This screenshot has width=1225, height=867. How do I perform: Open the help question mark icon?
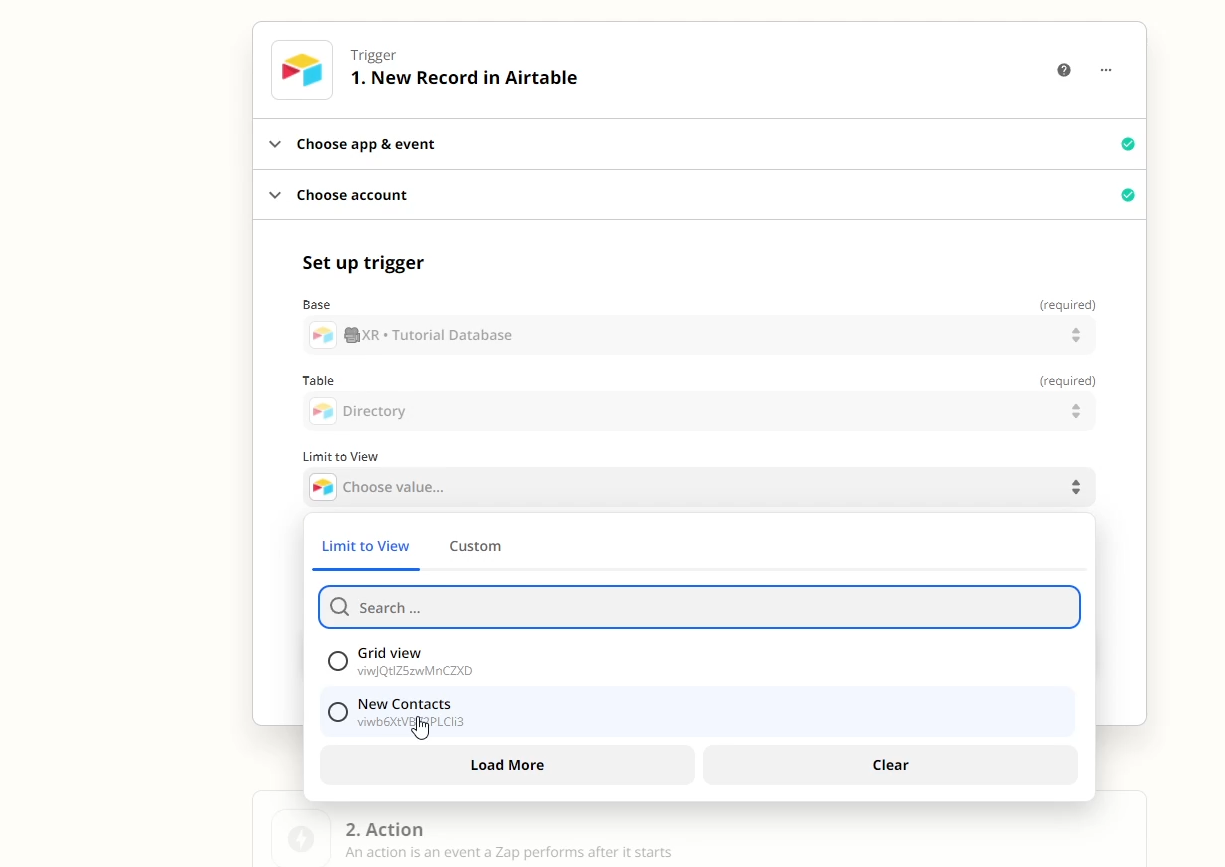[x=1064, y=70]
